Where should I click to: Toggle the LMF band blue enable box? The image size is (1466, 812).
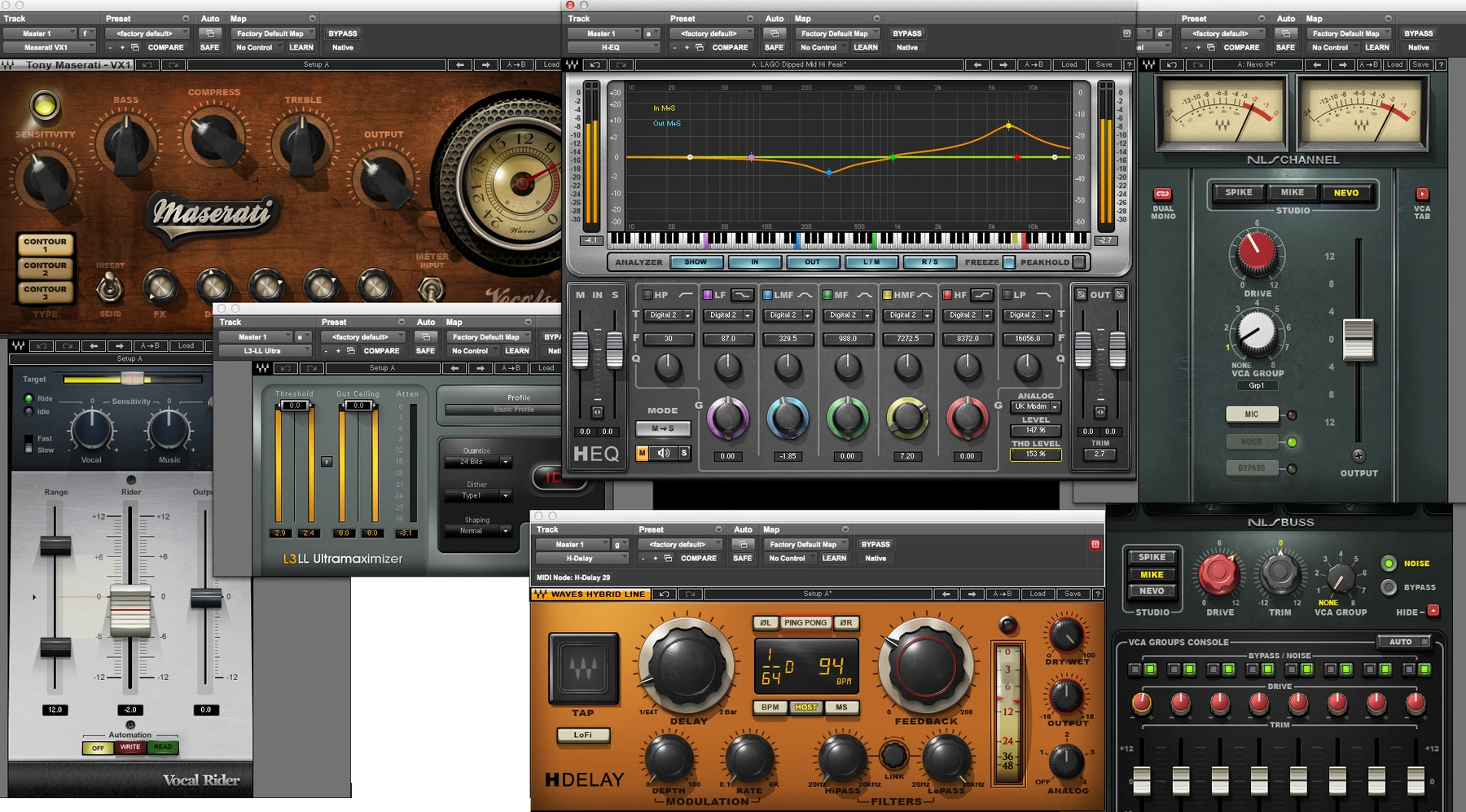767,295
